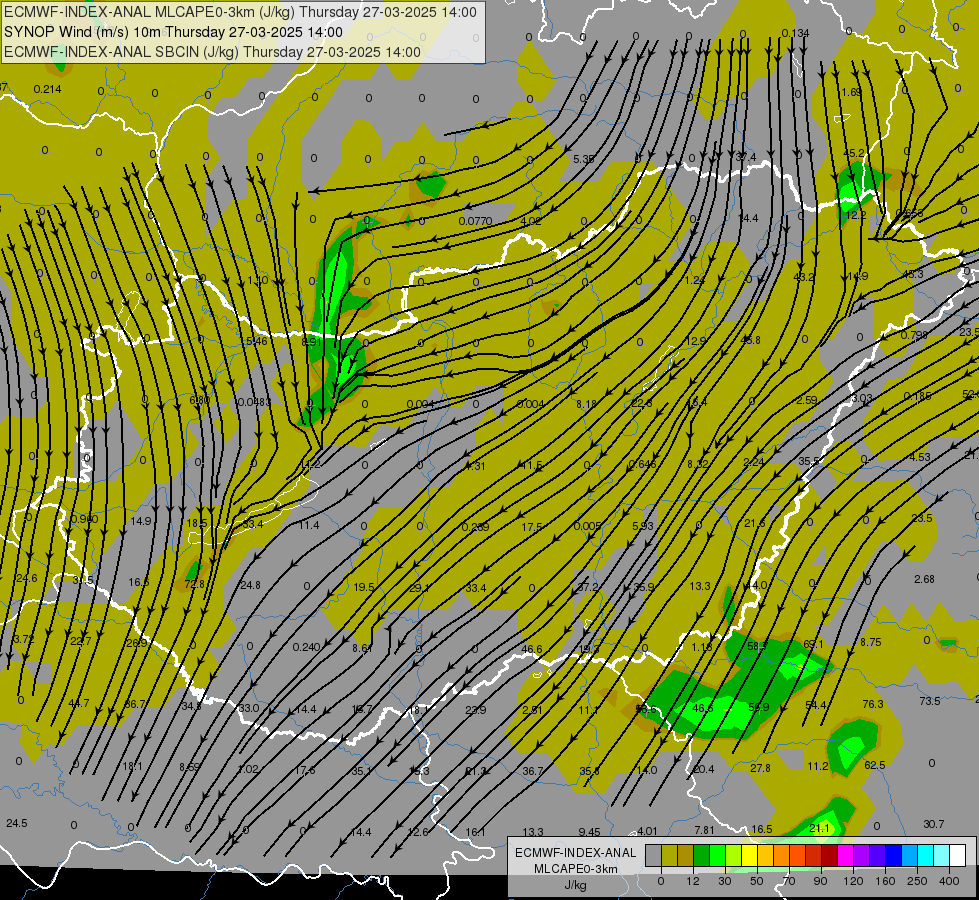The image size is (979, 900).
Task: Click the 5.93 map value
Action: (642, 526)
